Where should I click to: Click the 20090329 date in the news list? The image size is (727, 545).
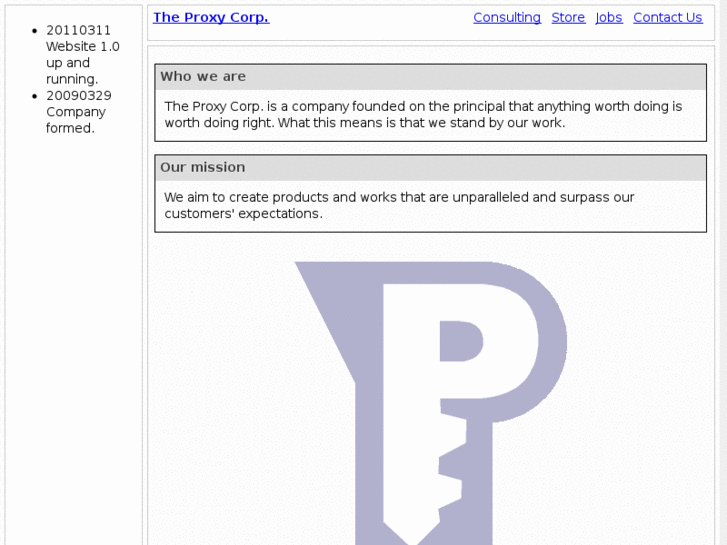(79, 96)
